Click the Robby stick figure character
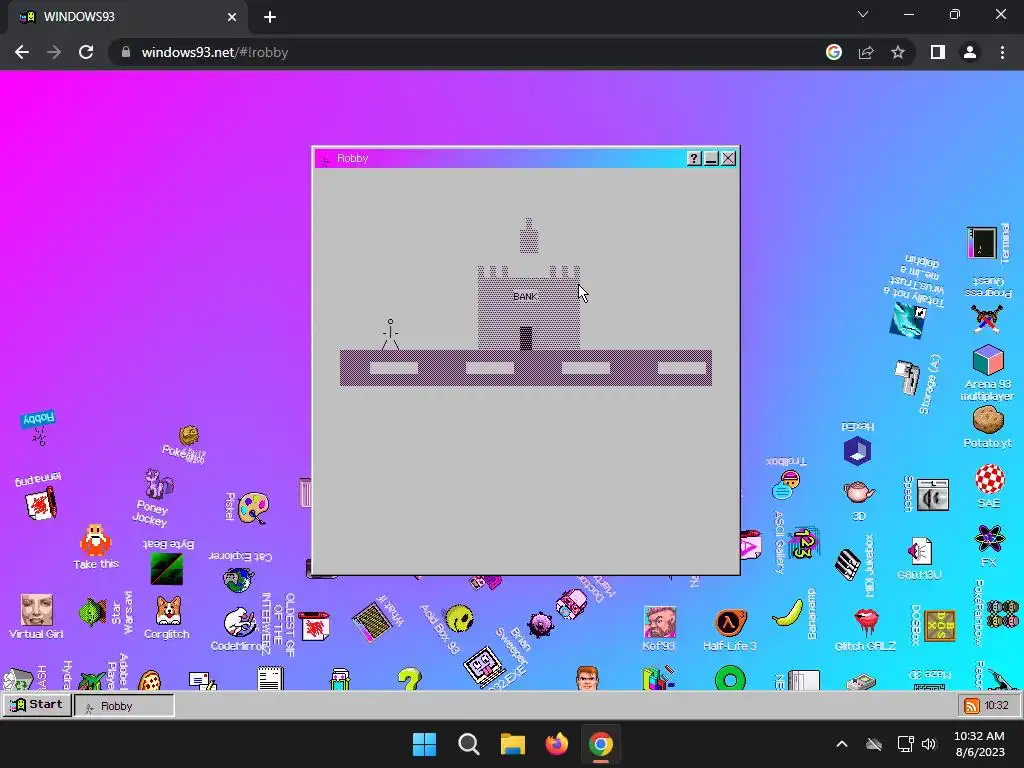 point(391,334)
